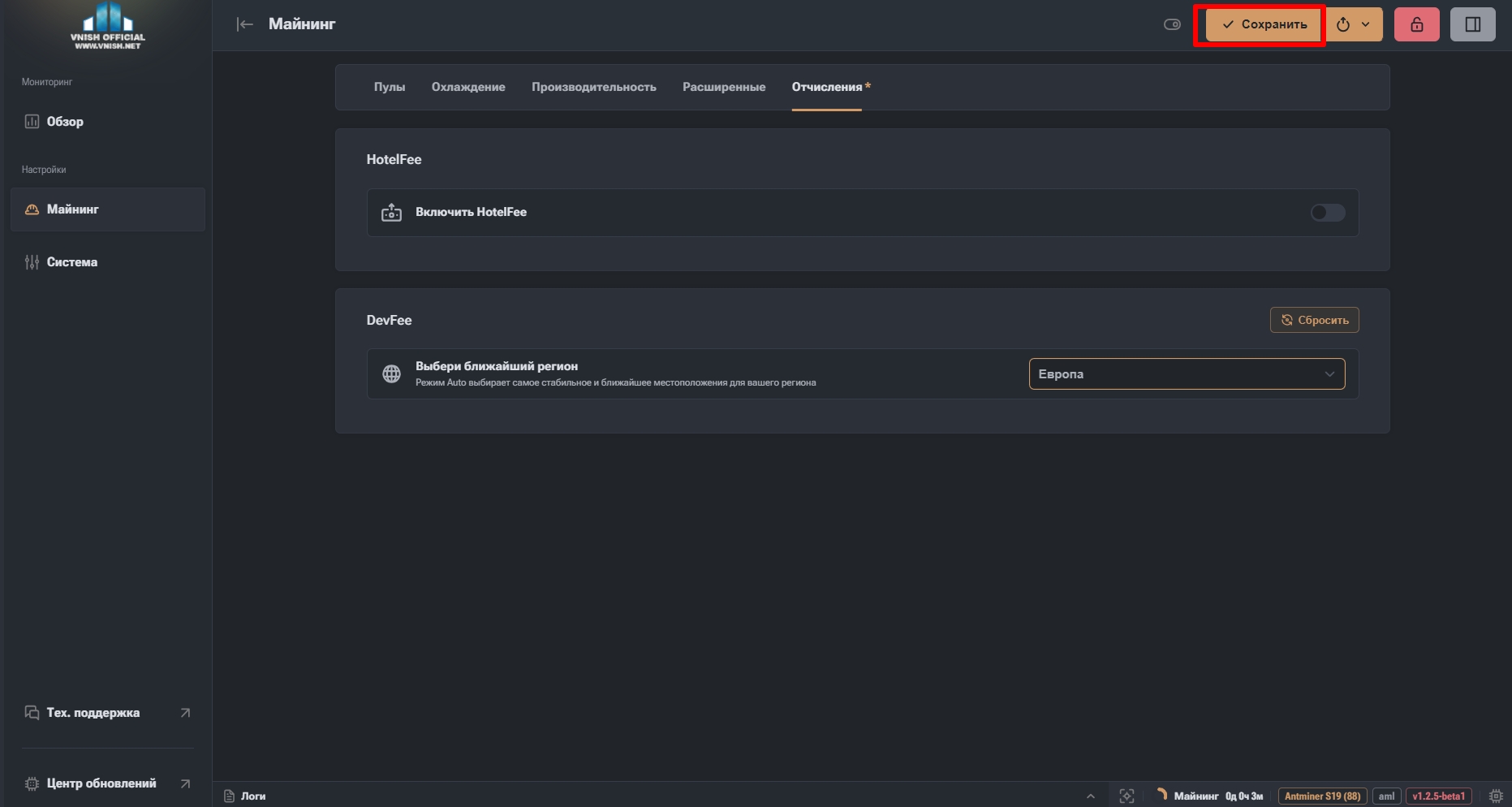Screen dimensions: 1512x807
Task: Click the Обзор chart icon
Action: click(32, 122)
